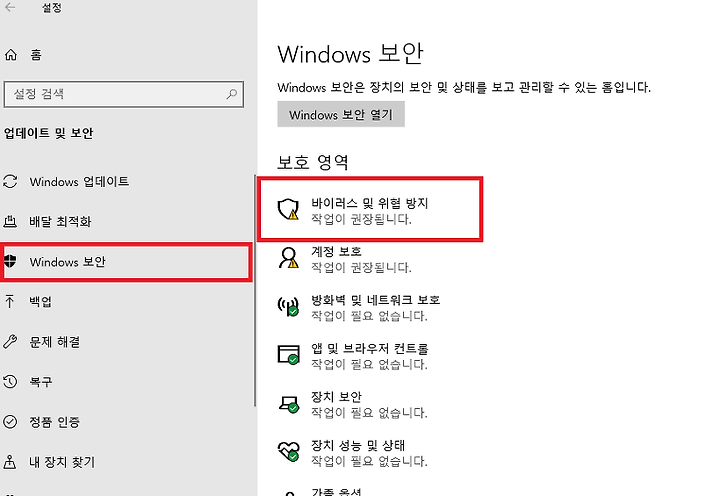Click 장치 성능 및 상태 heart icon
The height and width of the screenshot is (496, 720).
288,451
